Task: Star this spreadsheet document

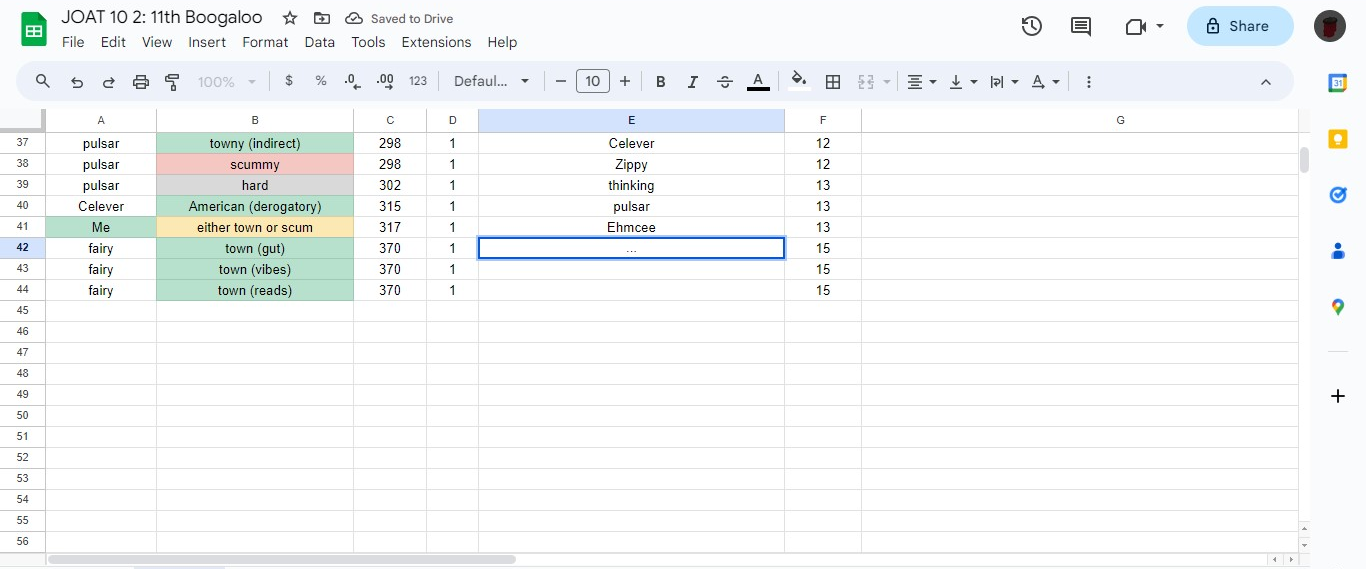Action: 290,18
